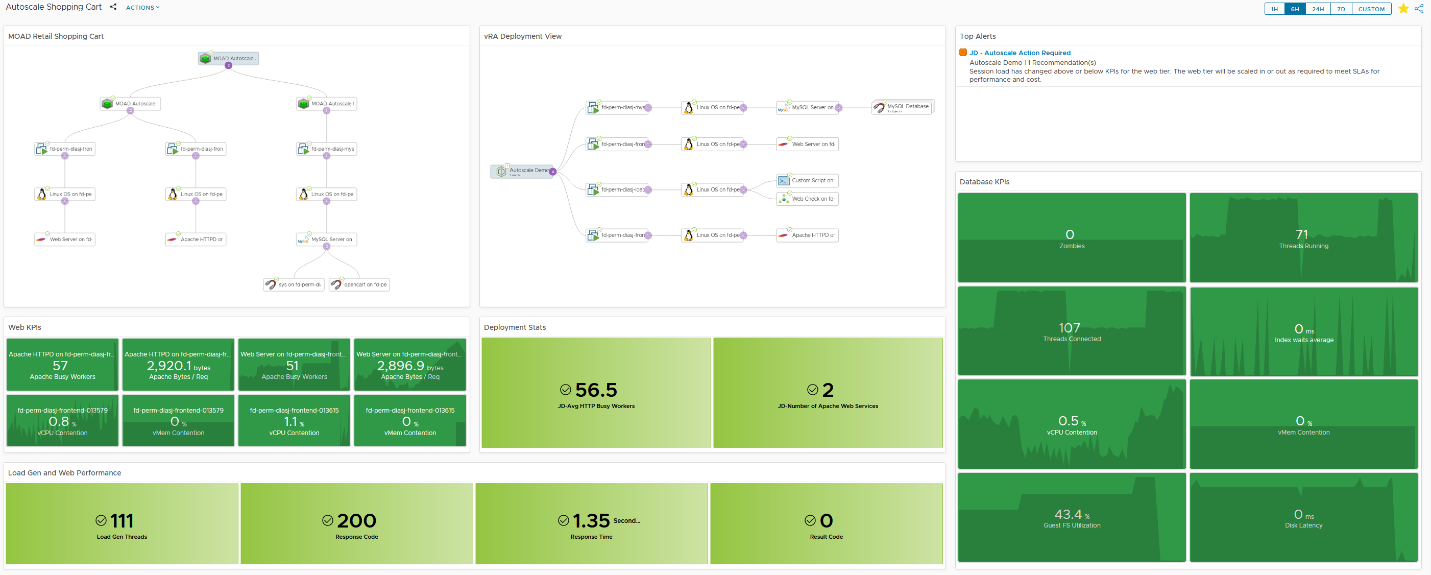Open the Database KPIs vMem Contention tile
The width and height of the screenshot is (1431, 575).
pyautogui.click(x=1304, y=424)
